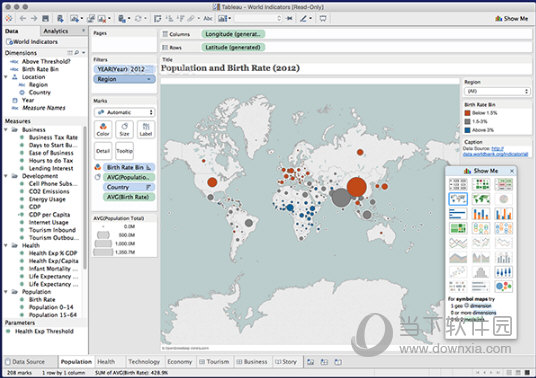
Task: Click the Tooltip button on Marks card
Action: tap(124, 151)
